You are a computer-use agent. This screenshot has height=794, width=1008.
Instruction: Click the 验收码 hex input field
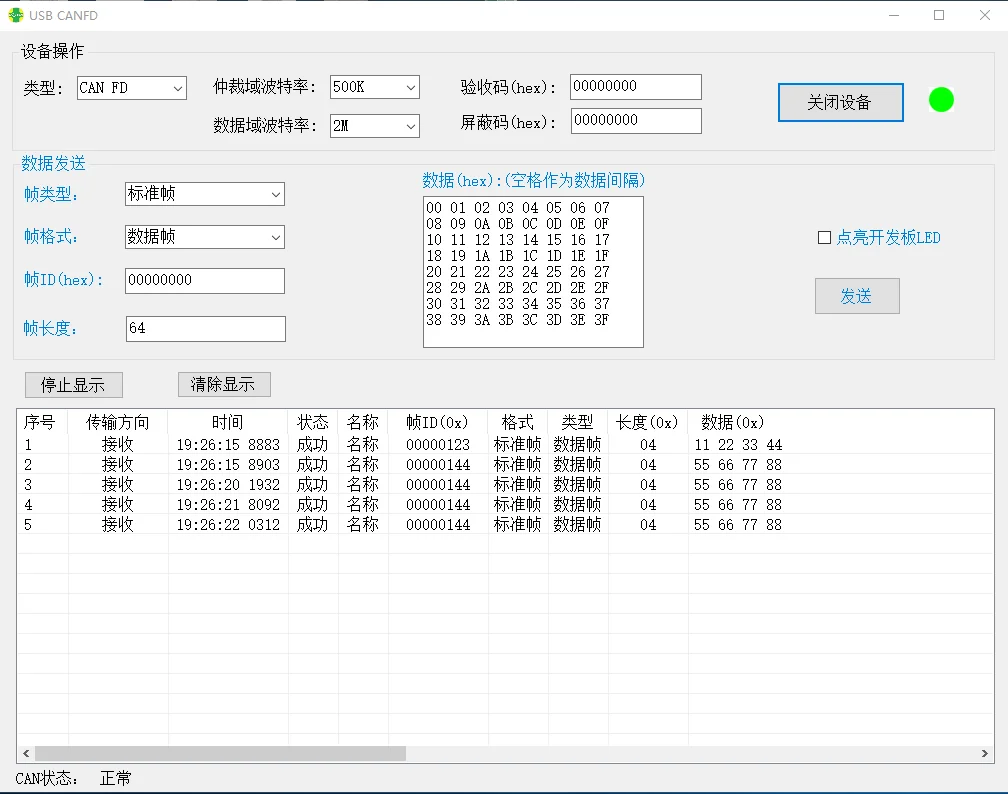click(635, 87)
